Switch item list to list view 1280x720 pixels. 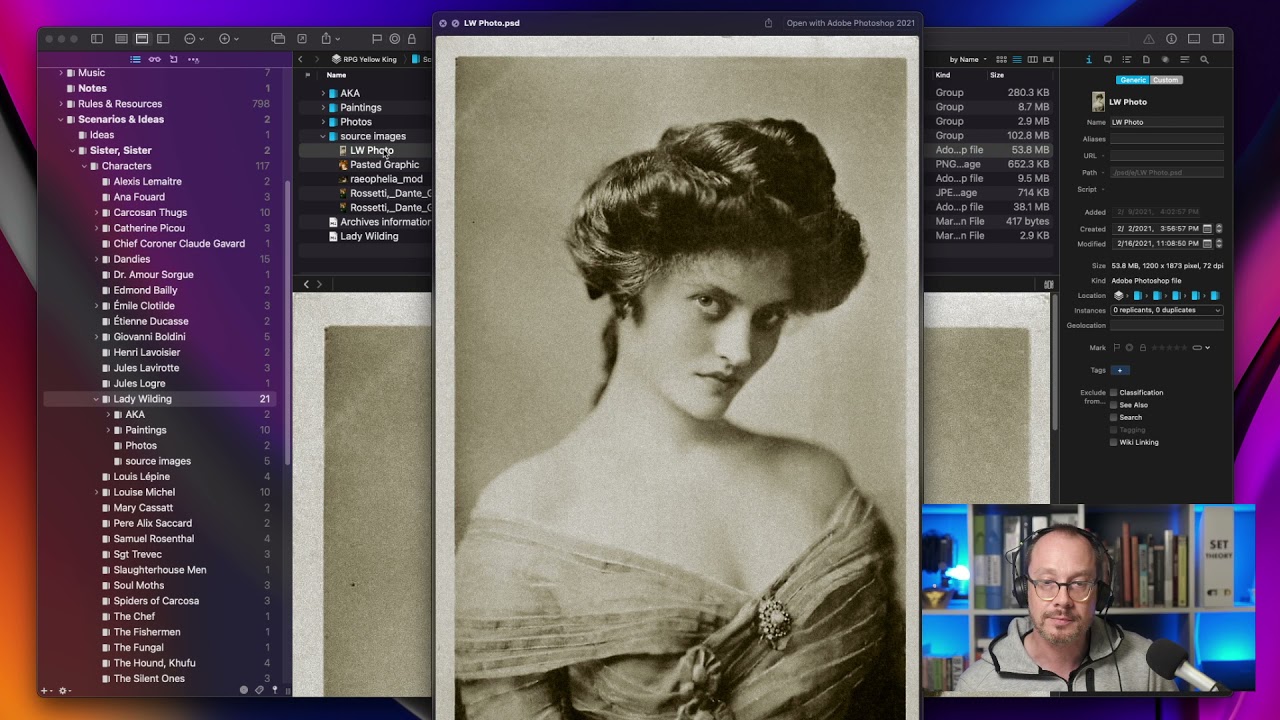pyautogui.click(x=1017, y=59)
